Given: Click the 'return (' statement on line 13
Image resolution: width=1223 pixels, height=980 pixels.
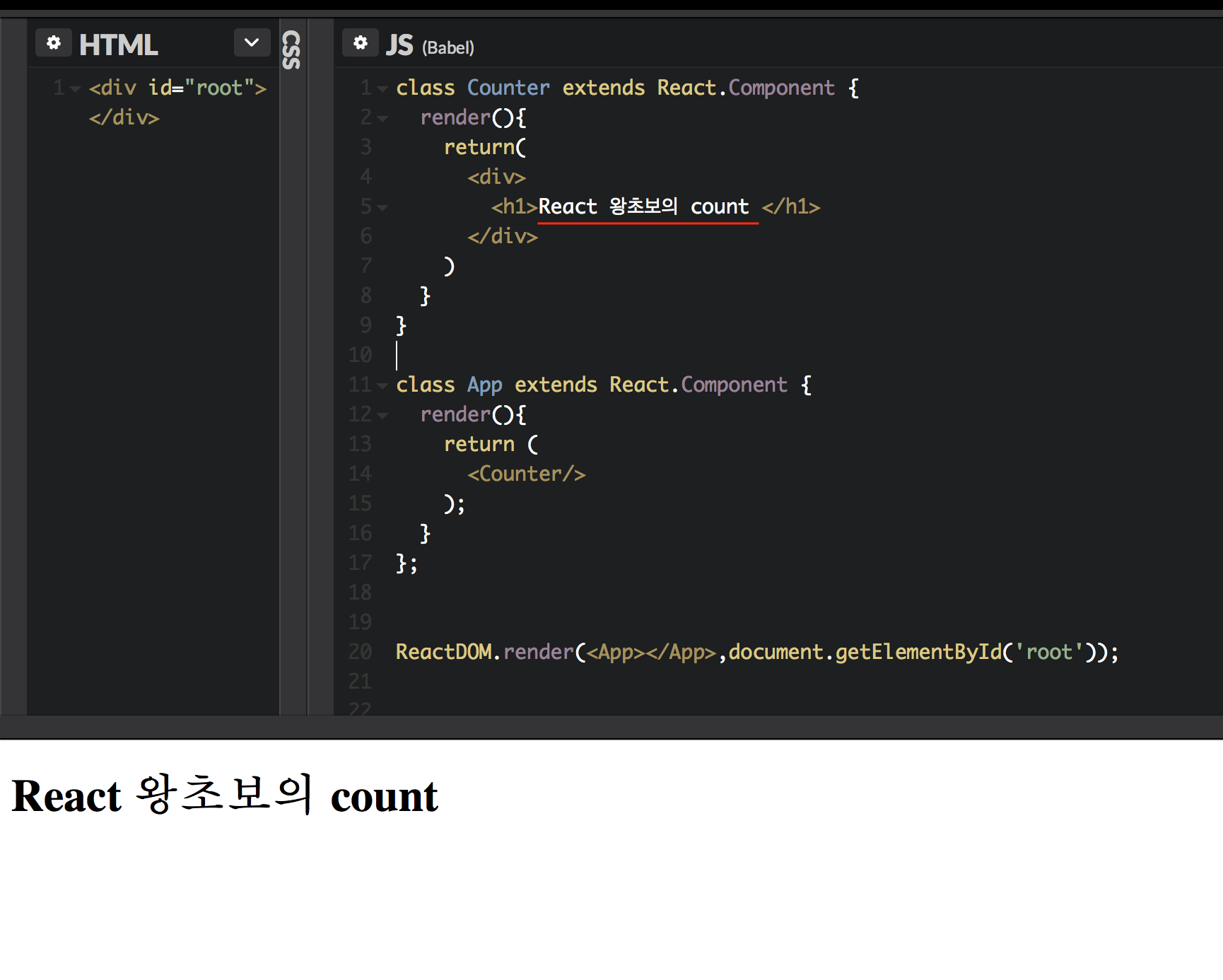Looking at the screenshot, I should (491, 444).
